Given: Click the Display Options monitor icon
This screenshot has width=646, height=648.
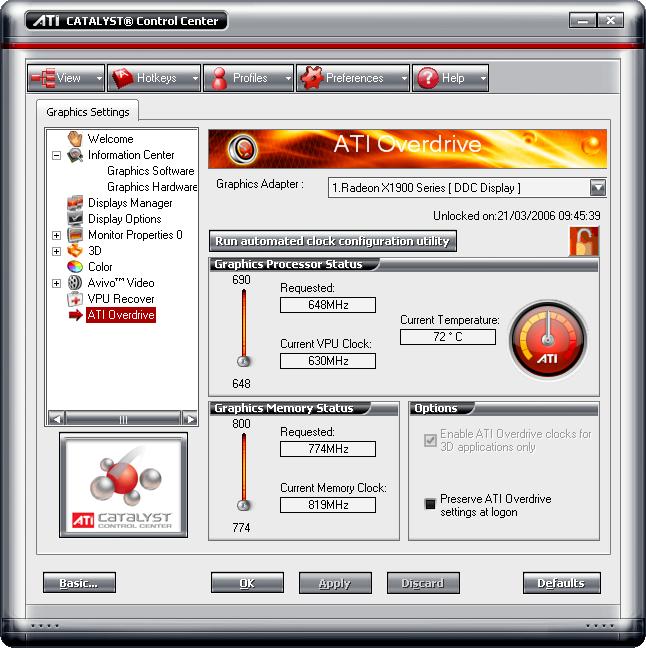Looking at the screenshot, I should pos(75,219).
